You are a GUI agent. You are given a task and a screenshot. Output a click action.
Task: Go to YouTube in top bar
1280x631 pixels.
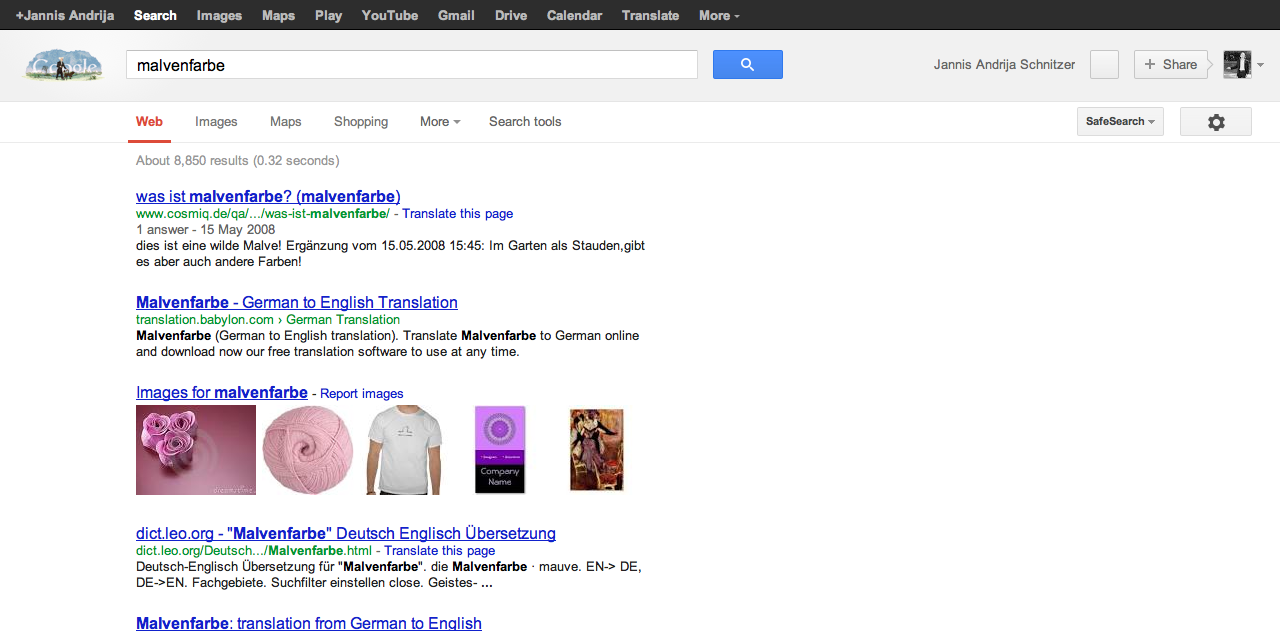(390, 15)
